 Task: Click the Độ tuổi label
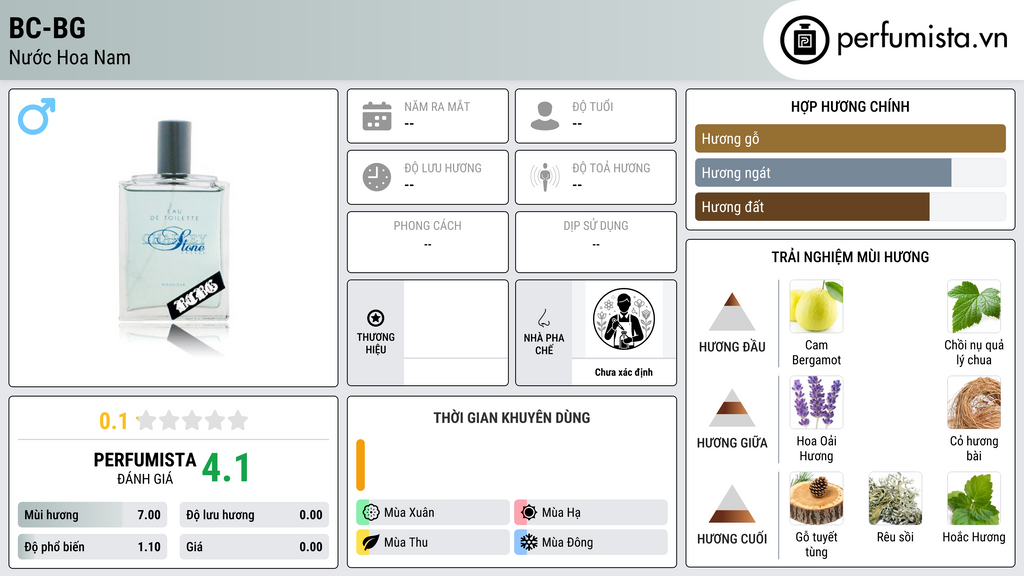(x=593, y=106)
